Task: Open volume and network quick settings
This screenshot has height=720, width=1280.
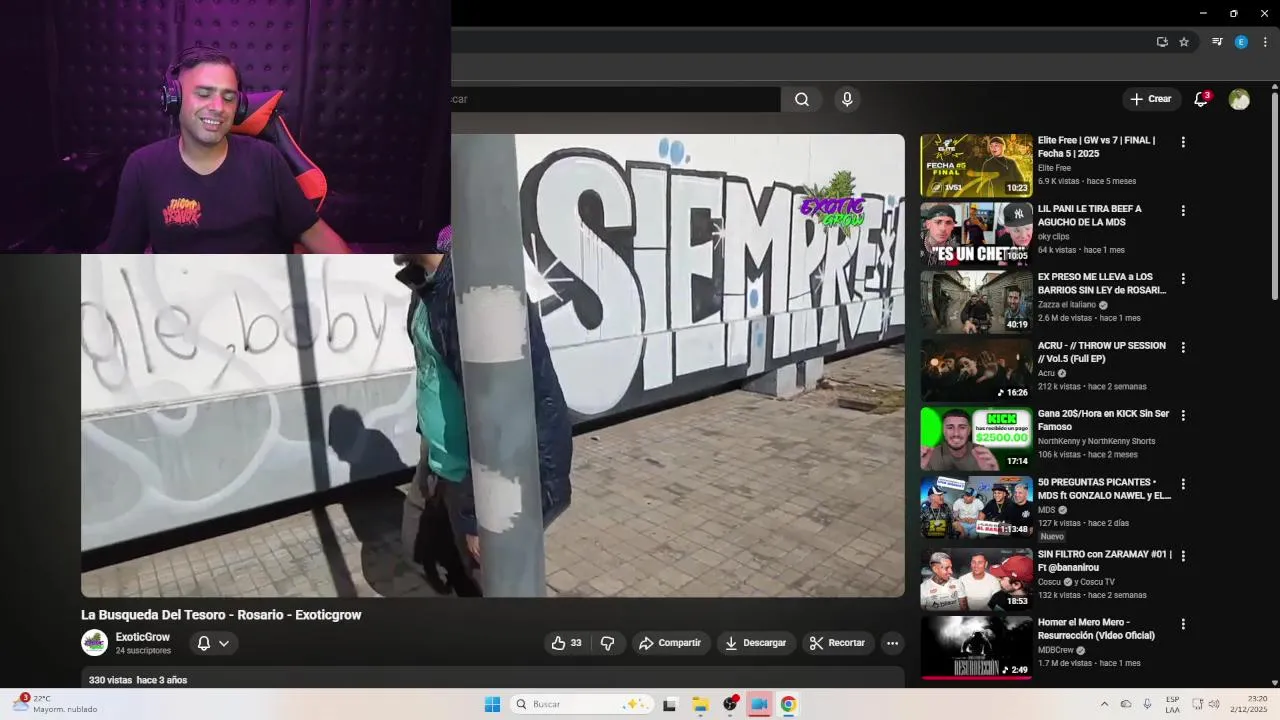Action: [x=1206, y=704]
